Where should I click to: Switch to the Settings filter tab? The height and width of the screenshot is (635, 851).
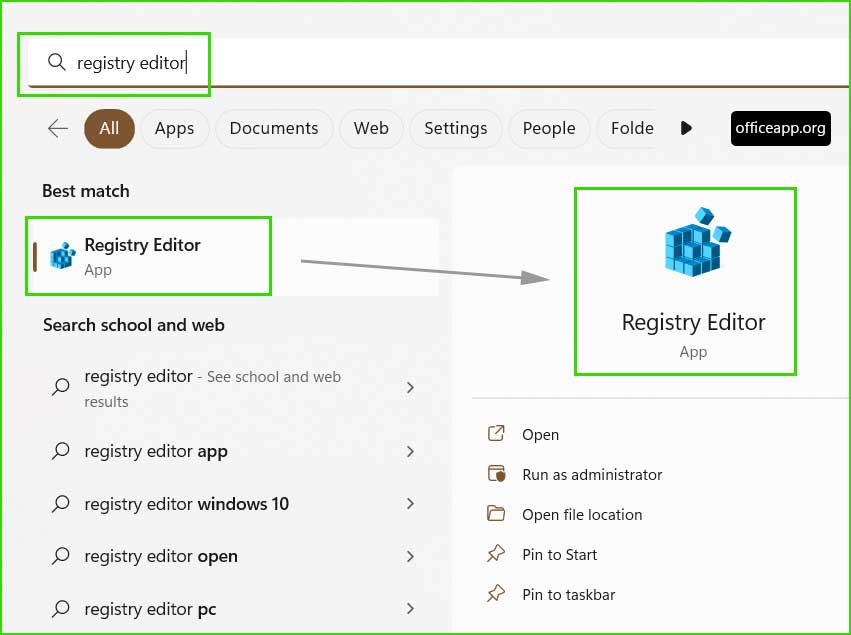click(456, 129)
